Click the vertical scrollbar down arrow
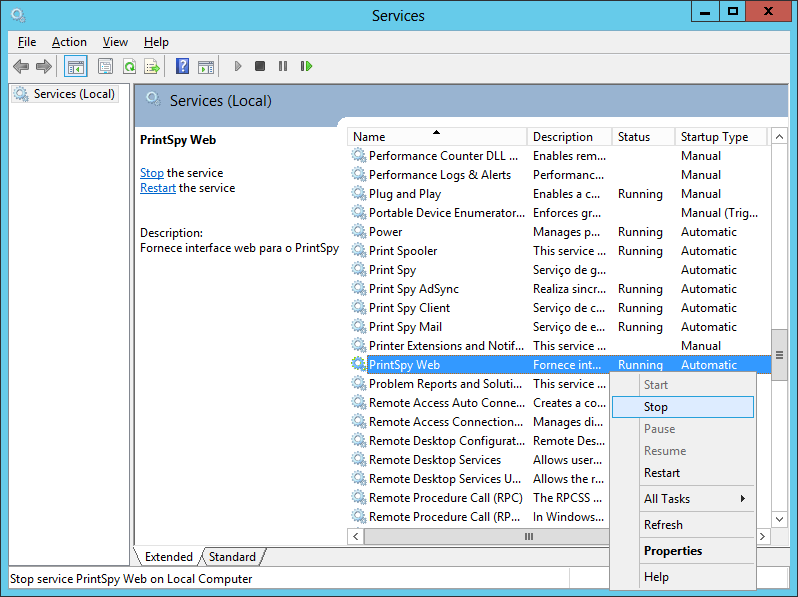Screen dimensions: 798x597 click(x=779, y=520)
